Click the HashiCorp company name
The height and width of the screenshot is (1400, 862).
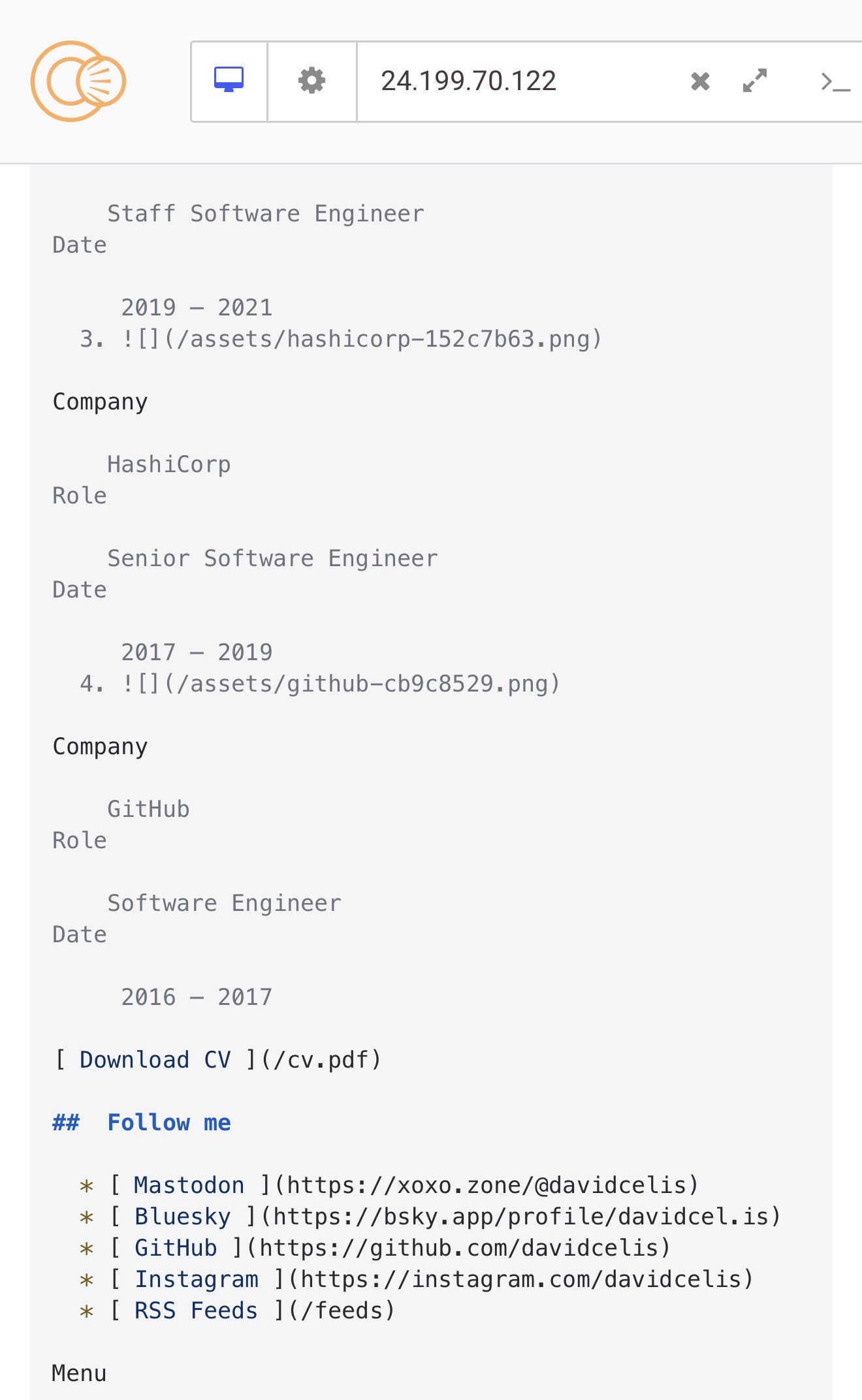pos(168,464)
